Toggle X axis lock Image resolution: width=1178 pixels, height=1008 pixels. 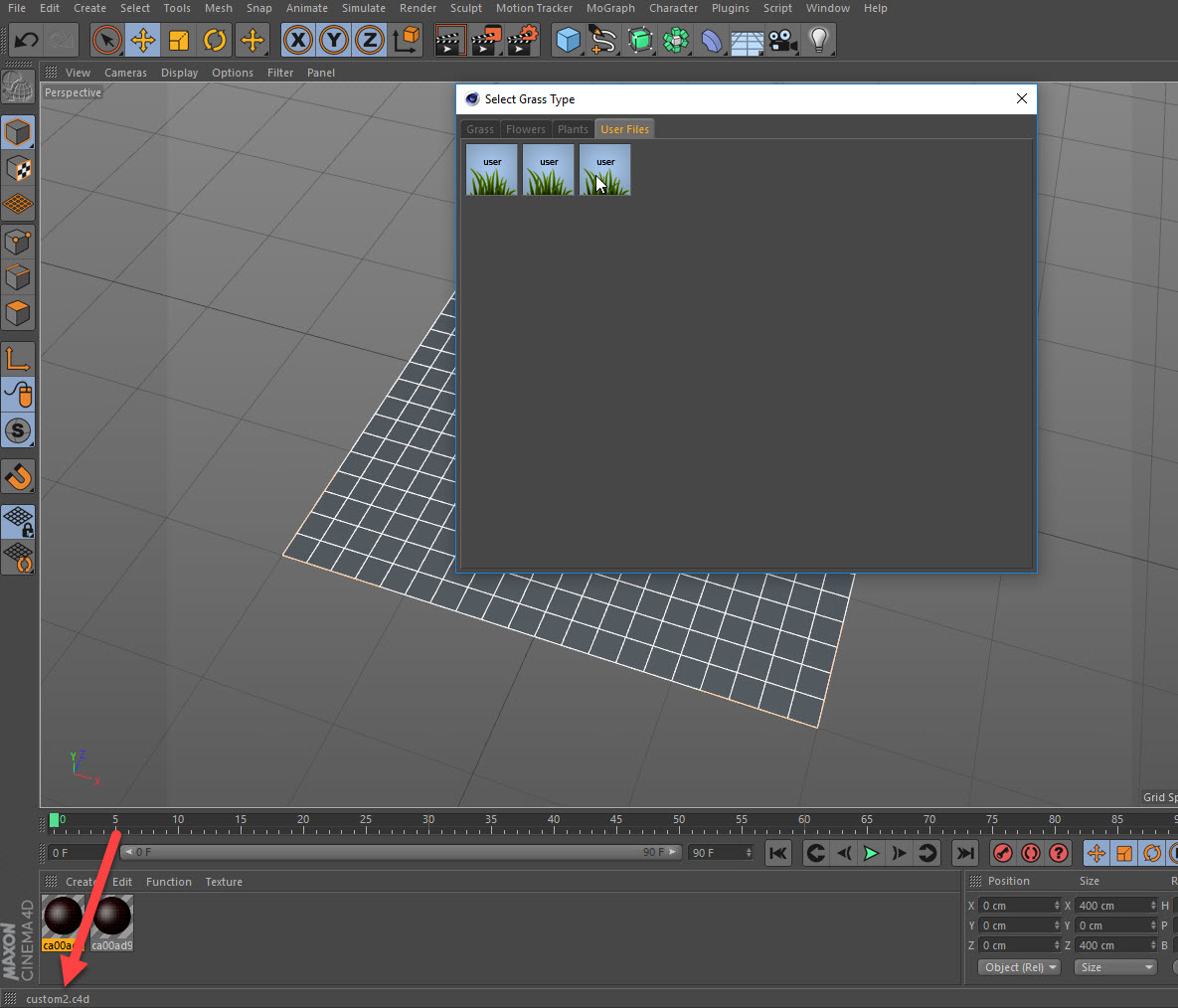(298, 40)
